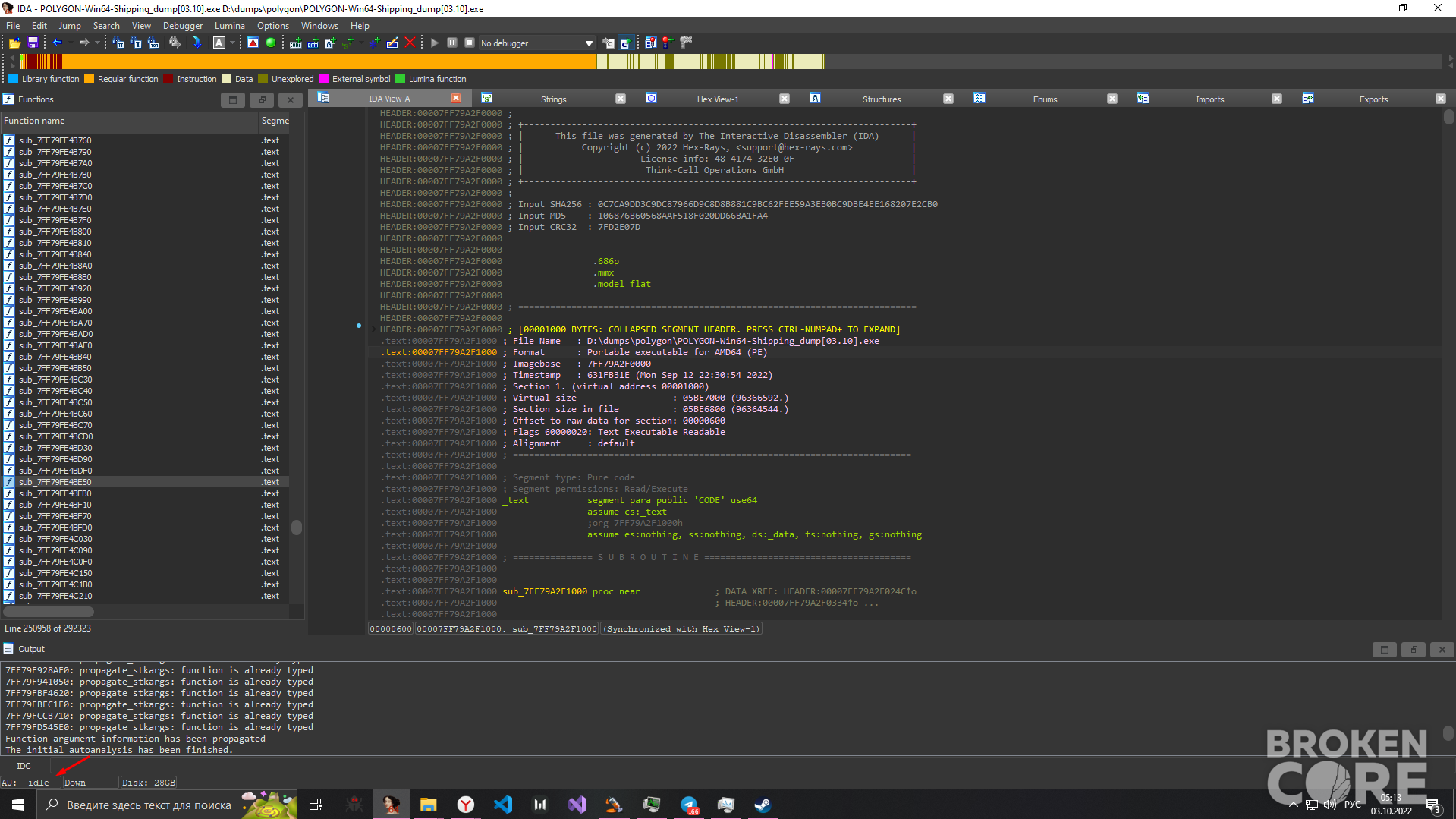Float the Output panel window

point(1413,650)
